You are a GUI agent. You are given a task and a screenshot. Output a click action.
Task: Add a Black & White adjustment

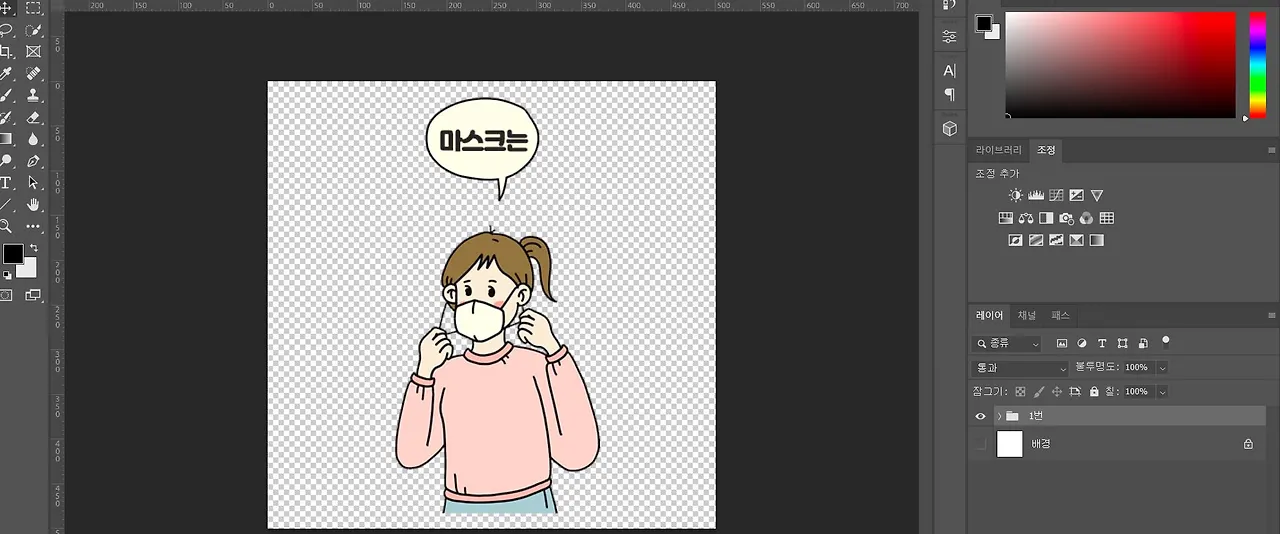tap(1046, 218)
